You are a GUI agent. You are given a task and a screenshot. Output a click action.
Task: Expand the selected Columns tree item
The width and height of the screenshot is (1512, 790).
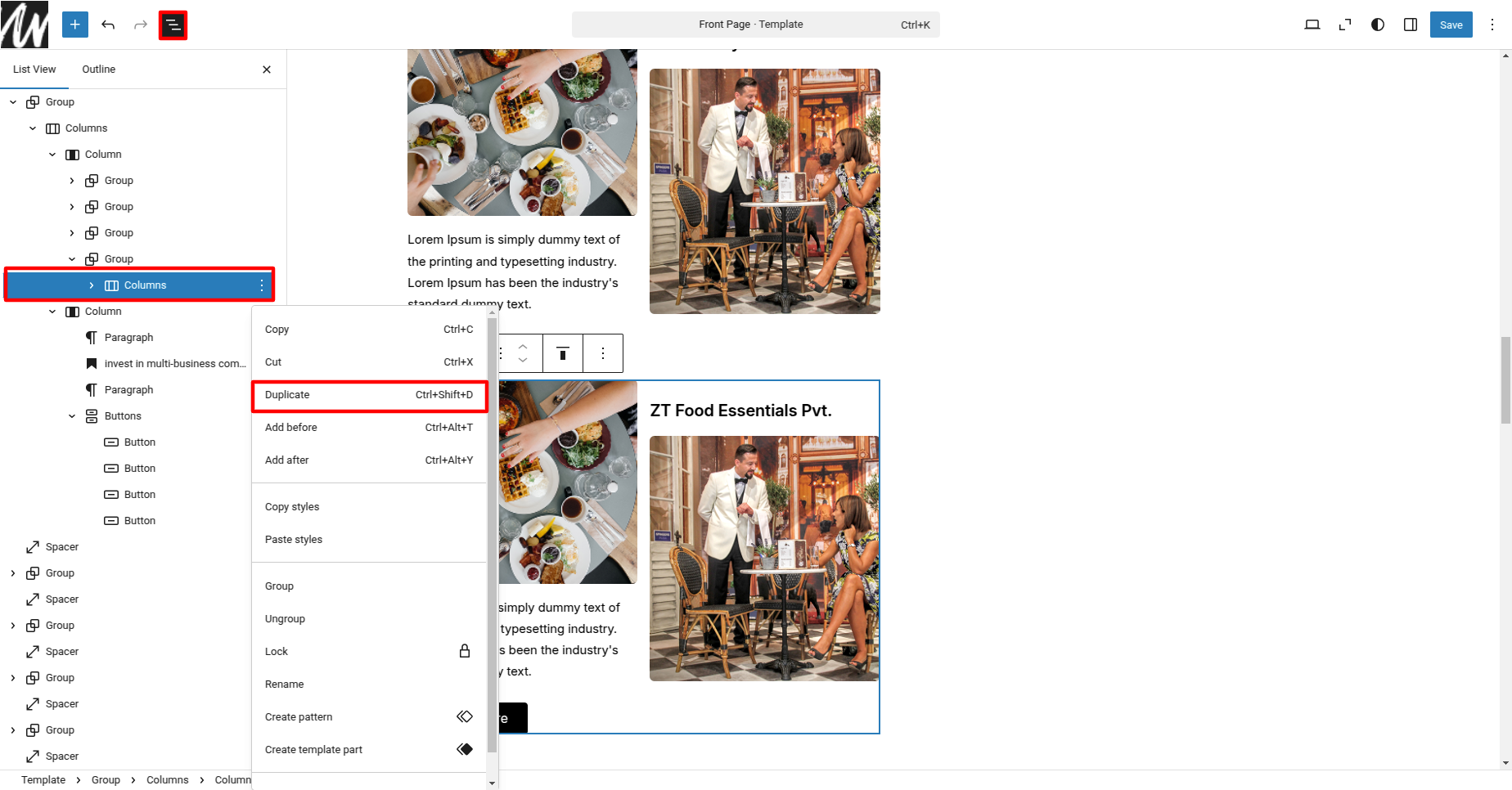[92, 285]
